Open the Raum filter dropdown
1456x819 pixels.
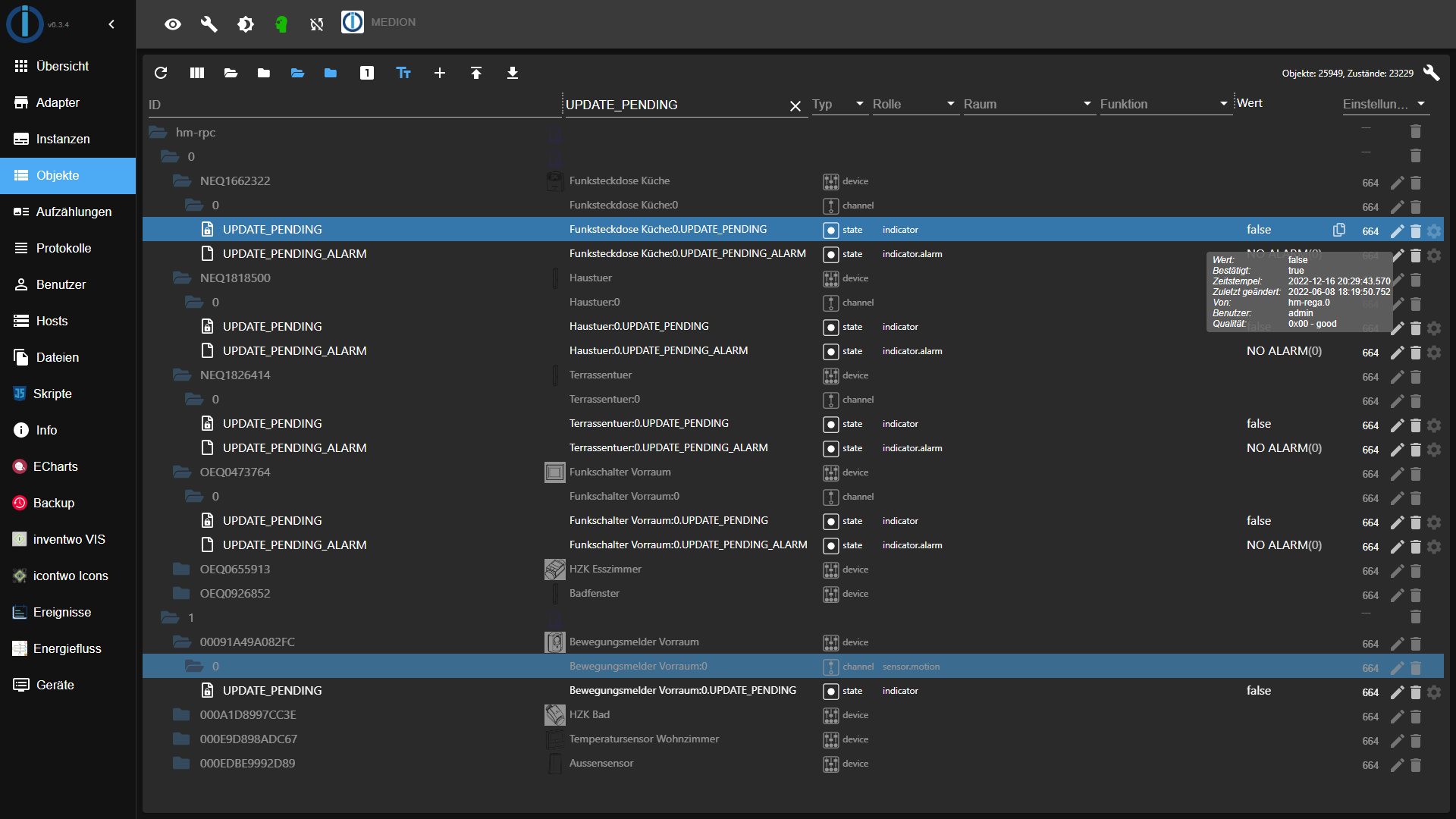(x=1028, y=104)
